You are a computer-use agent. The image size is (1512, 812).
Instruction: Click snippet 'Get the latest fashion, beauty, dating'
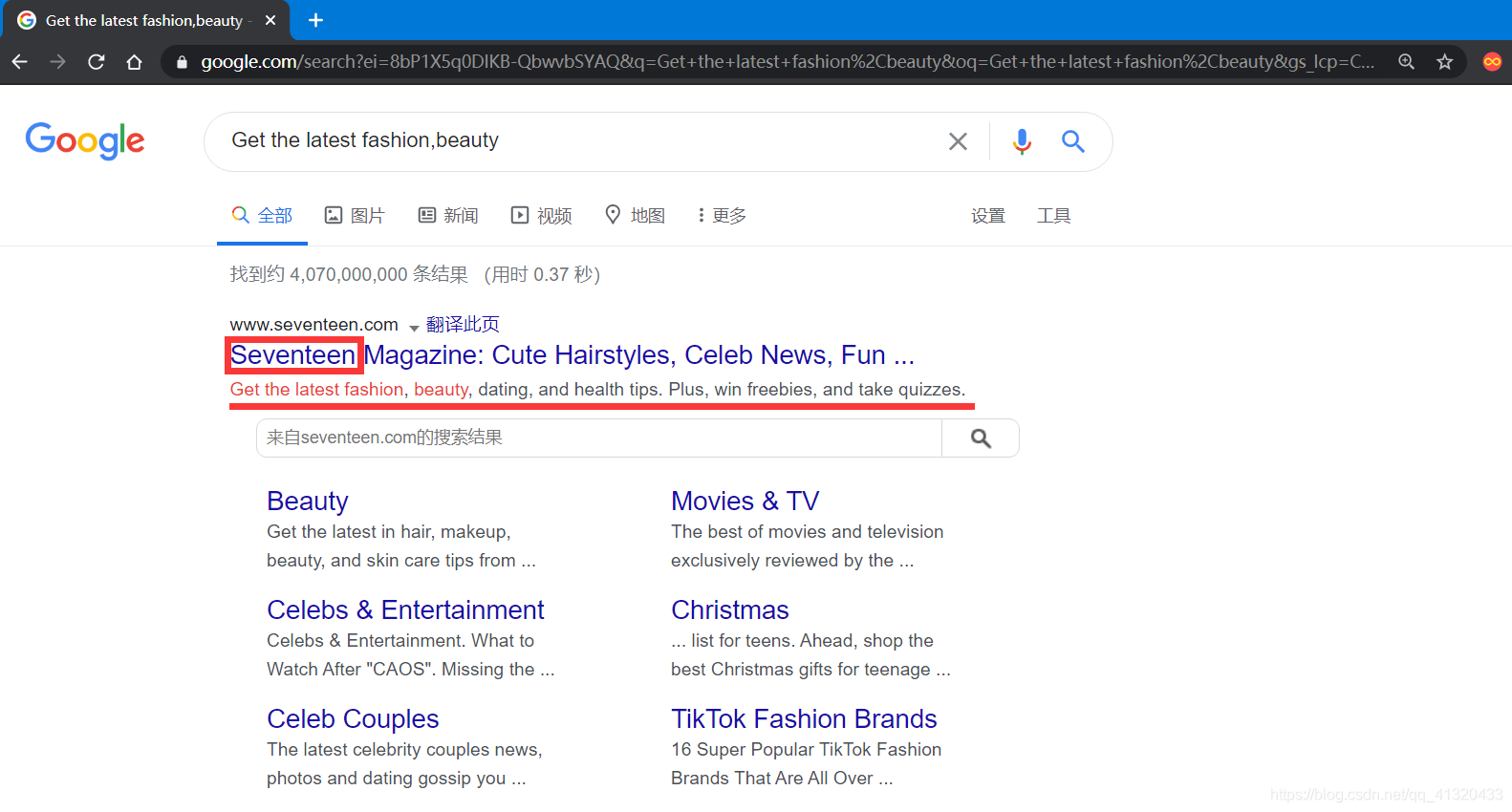pyautogui.click(x=379, y=390)
